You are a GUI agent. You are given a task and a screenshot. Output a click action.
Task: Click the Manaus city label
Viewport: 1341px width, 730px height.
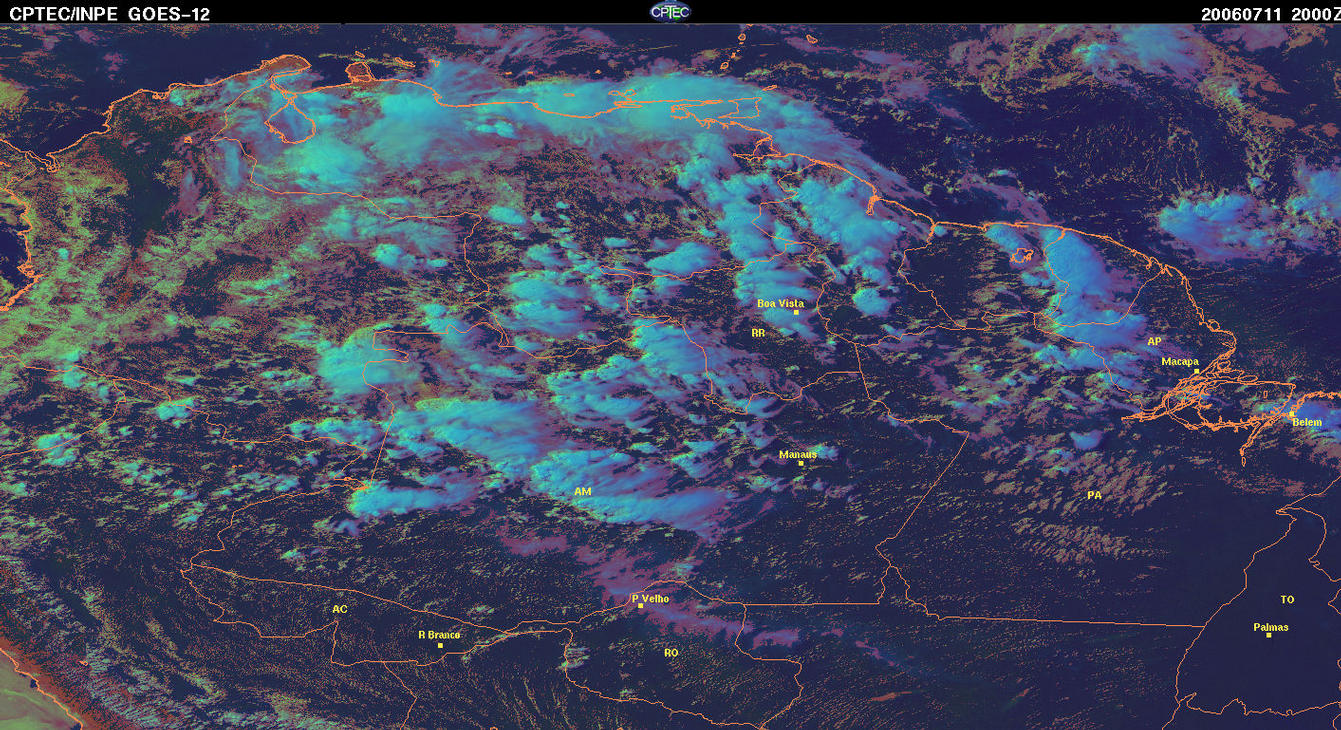pos(798,454)
